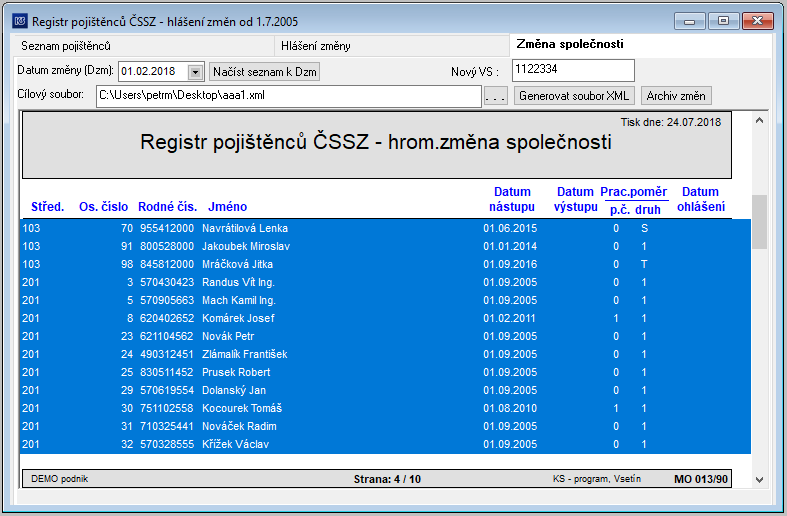Click Generovat soubor XML button

[x=574, y=96]
